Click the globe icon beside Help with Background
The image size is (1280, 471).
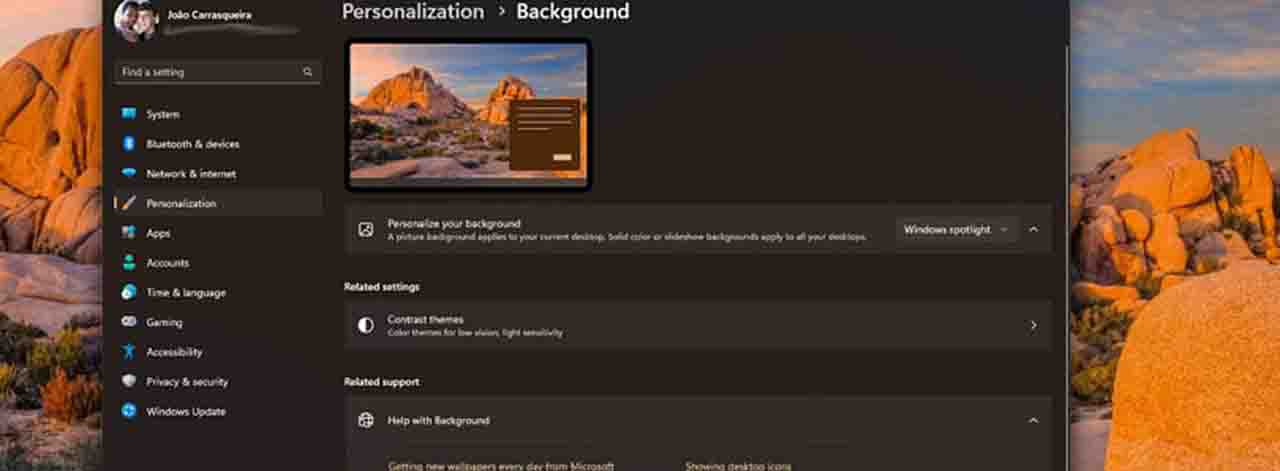point(366,420)
